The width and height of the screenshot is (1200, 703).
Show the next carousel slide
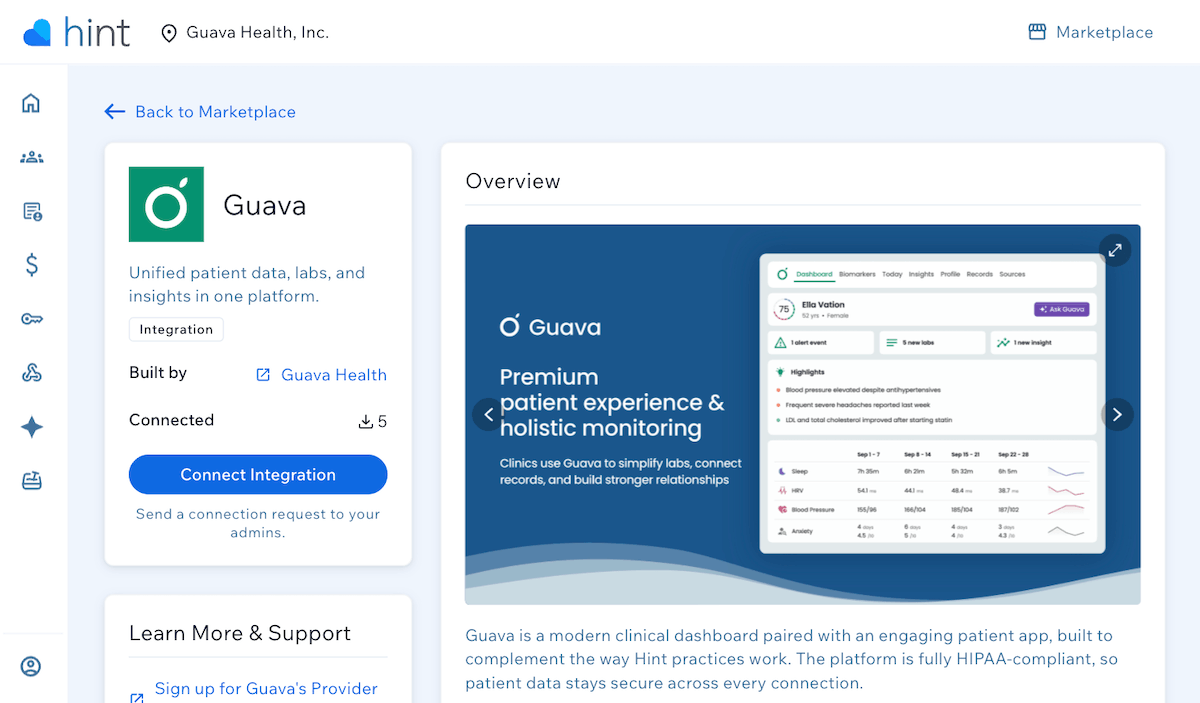tap(1117, 414)
